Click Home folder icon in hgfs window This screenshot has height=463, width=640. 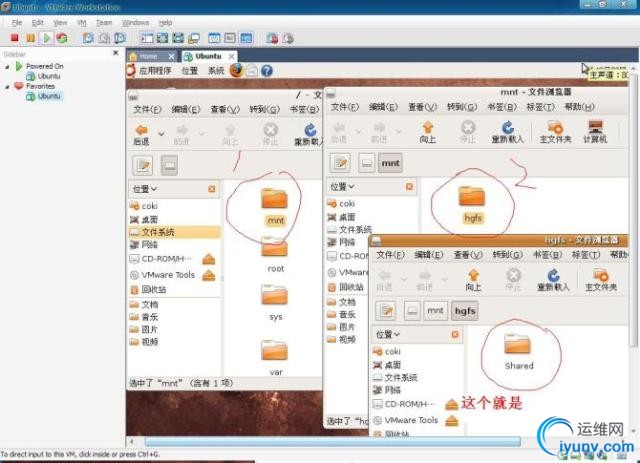[x=601, y=280]
